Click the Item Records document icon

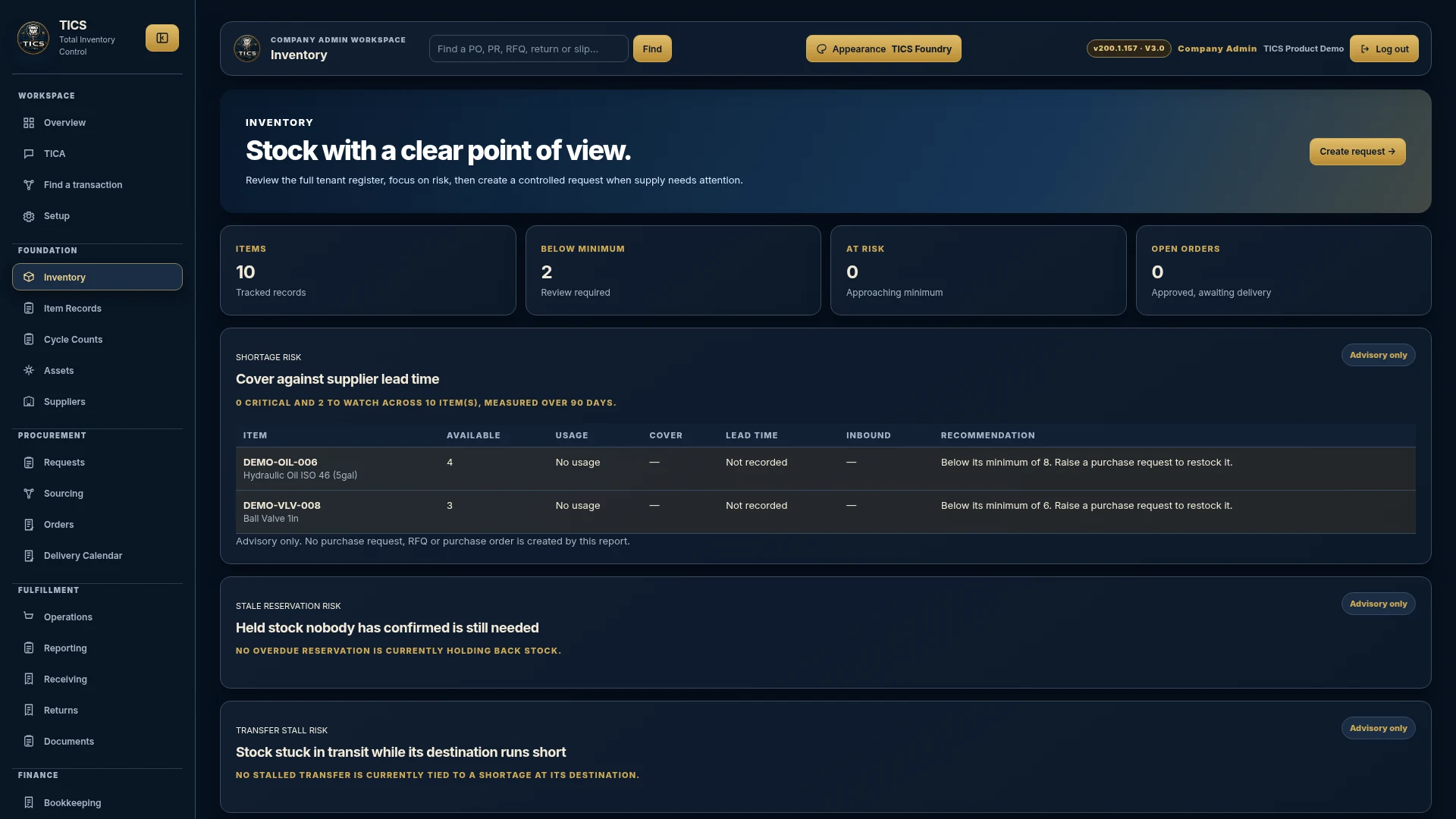click(x=29, y=309)
